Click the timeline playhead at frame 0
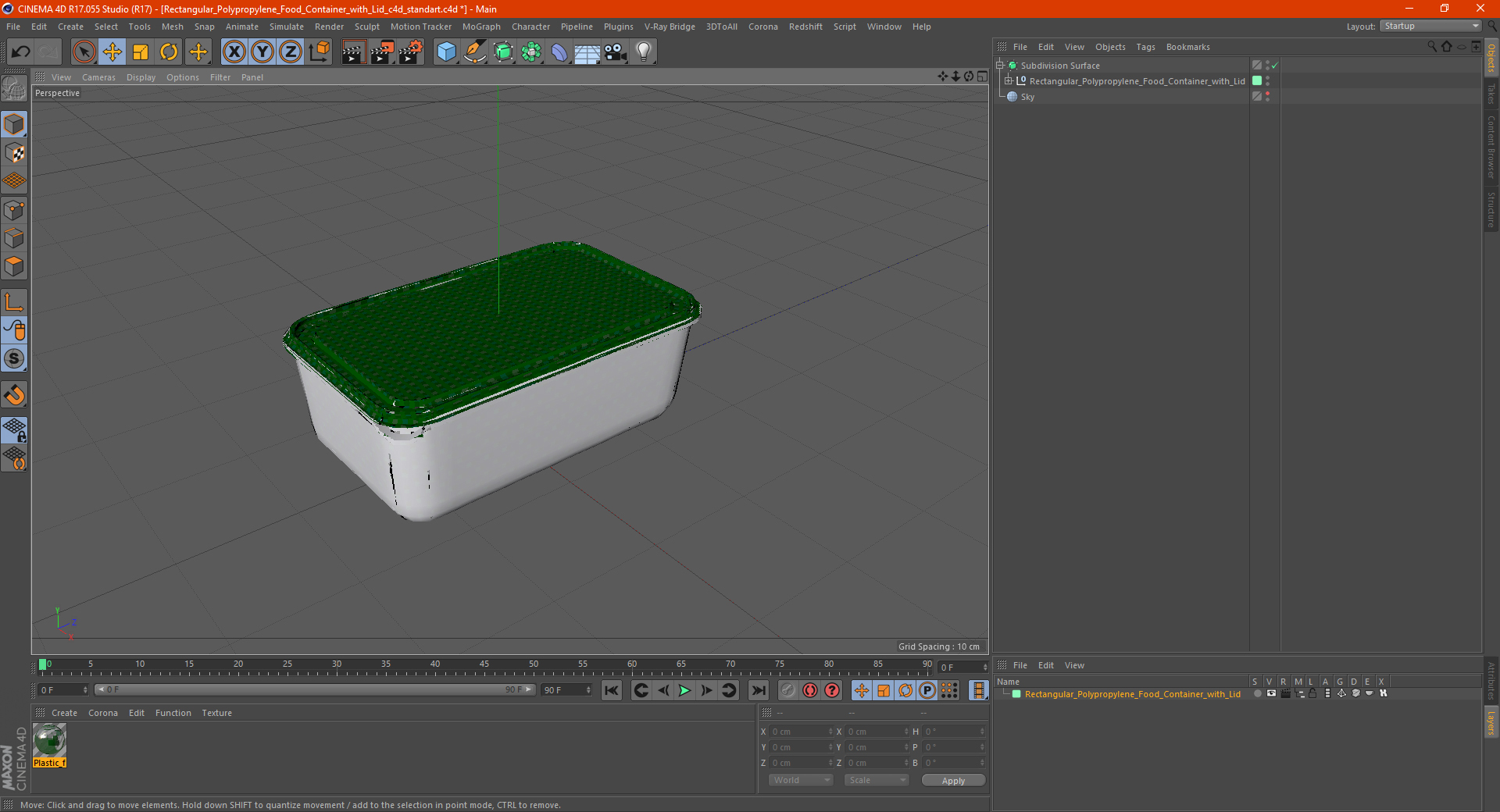 pyautogui.click(x=42, y=664)
